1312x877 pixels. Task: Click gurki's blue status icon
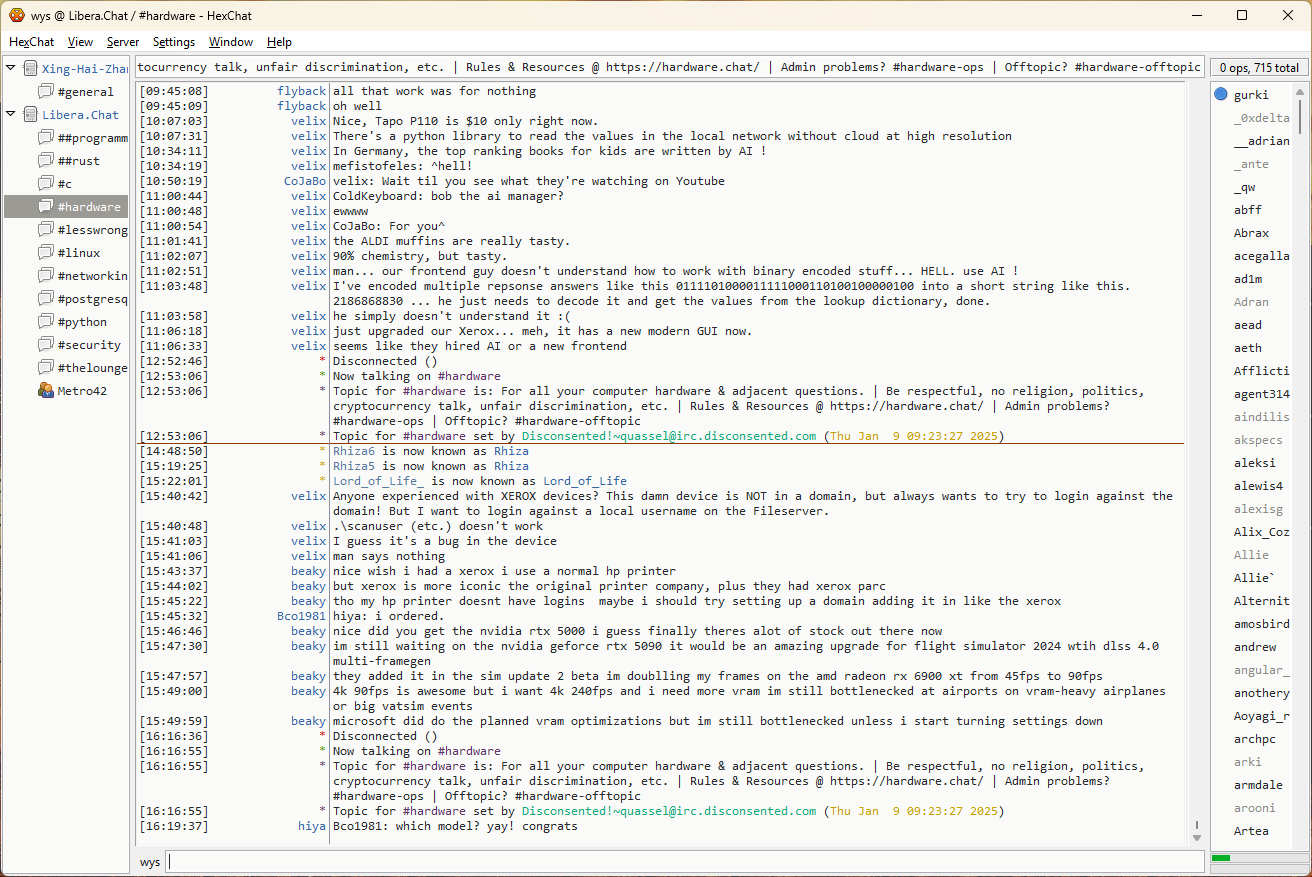[1221, 95]
